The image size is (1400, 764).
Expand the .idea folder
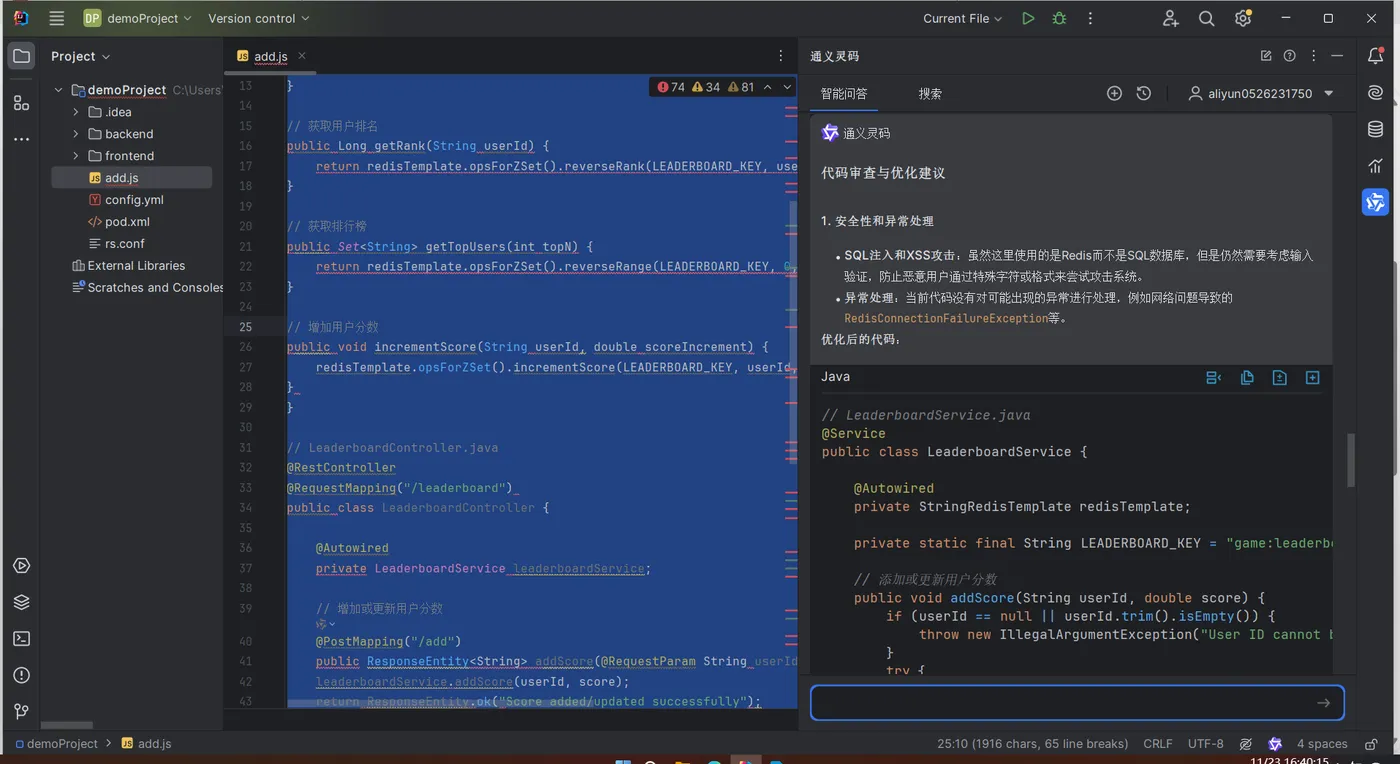[x=76, y=112]
